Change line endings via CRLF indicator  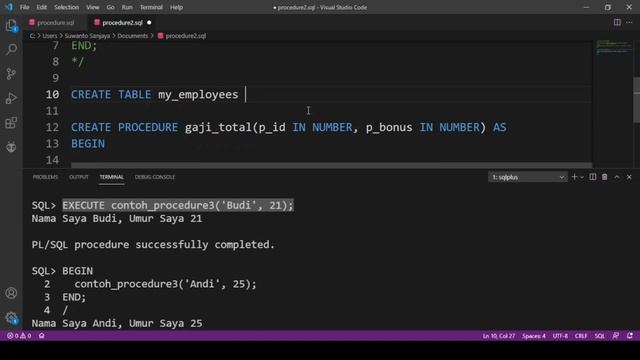581,336
